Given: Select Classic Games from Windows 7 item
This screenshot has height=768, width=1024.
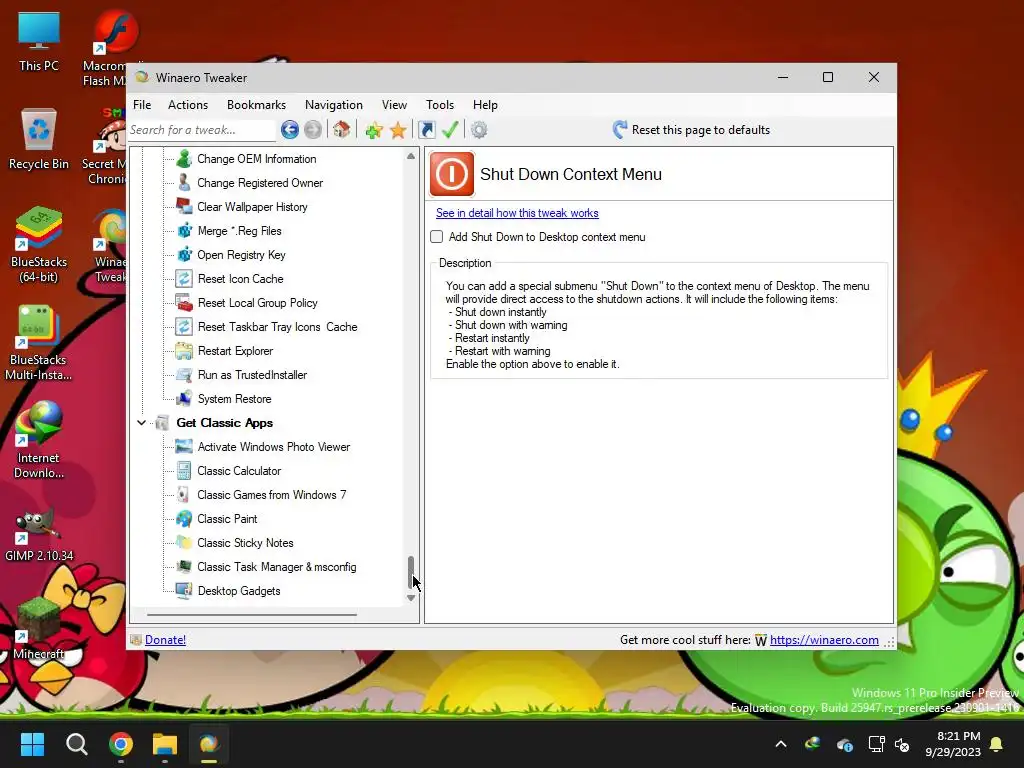Looking at the screenshot, I should [x=272, y=495].
